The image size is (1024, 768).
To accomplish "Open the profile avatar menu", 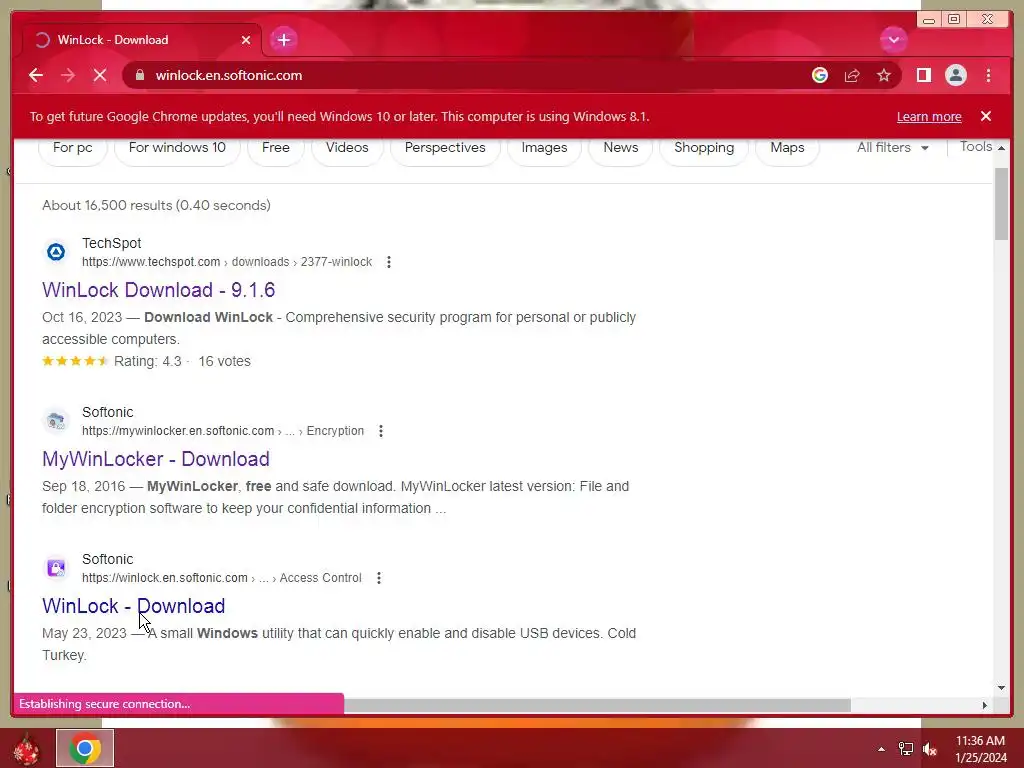I will [x=955, y=75].
